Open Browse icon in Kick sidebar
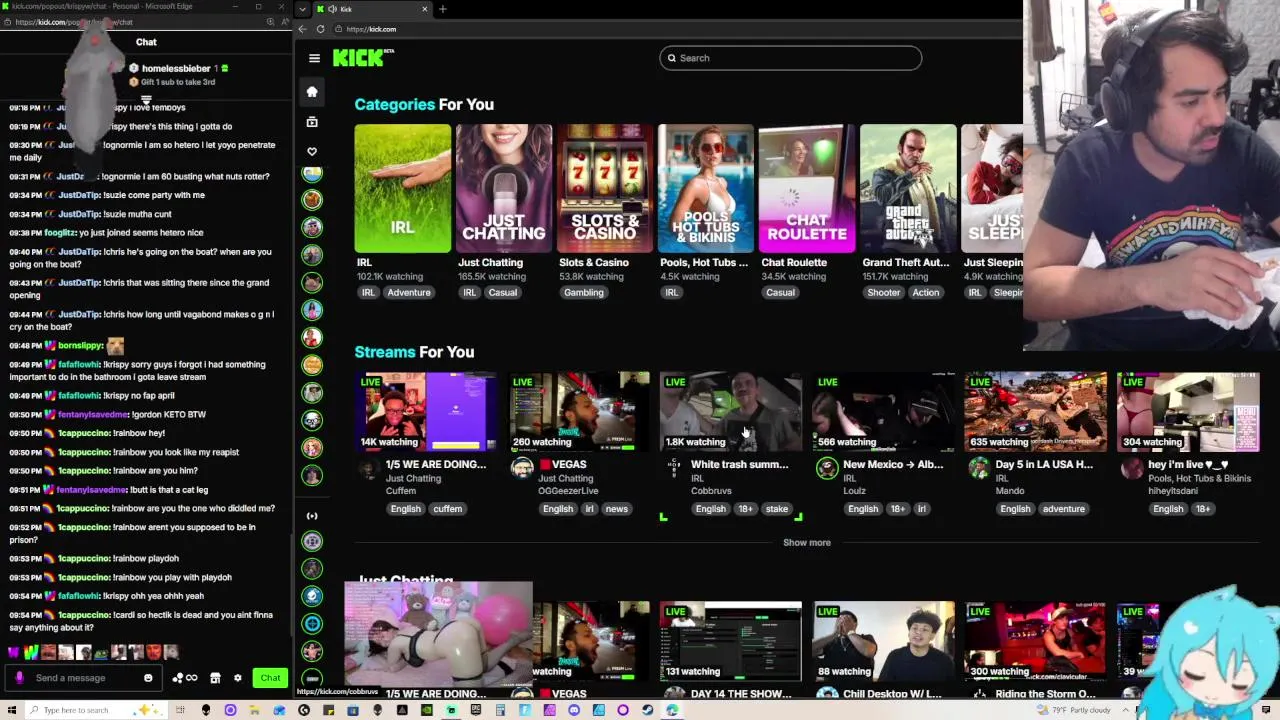The height and width of the screenshot is (720, 1280). [312, 122]
